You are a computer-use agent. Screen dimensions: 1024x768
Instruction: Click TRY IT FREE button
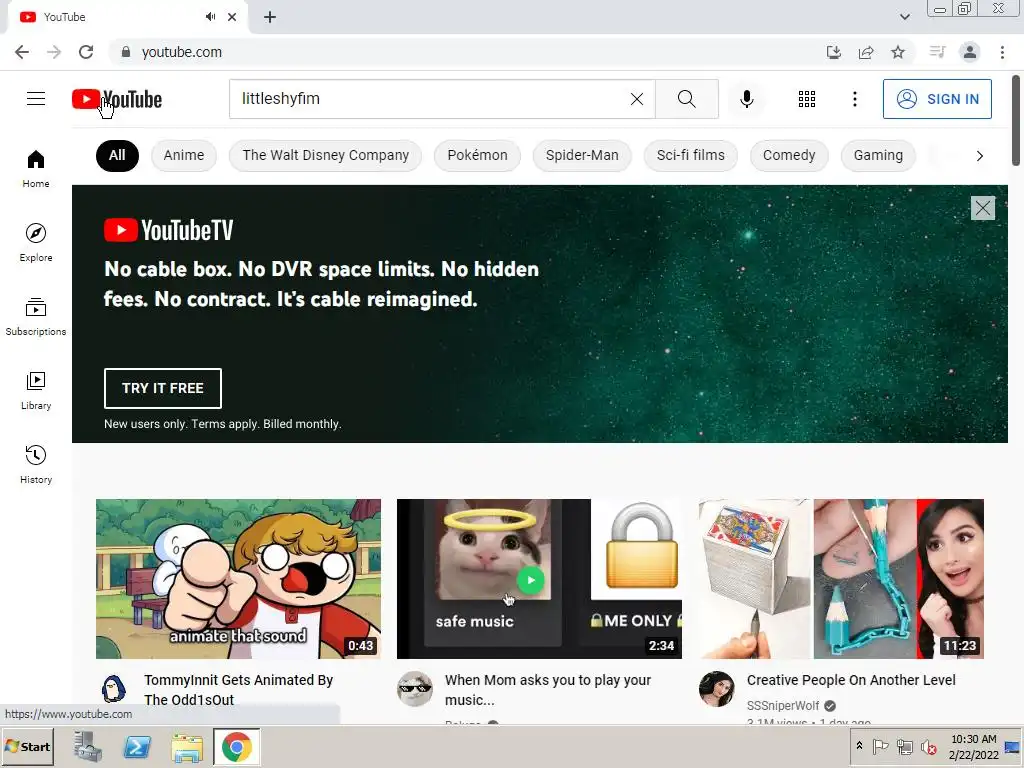[x=163, y=388]
